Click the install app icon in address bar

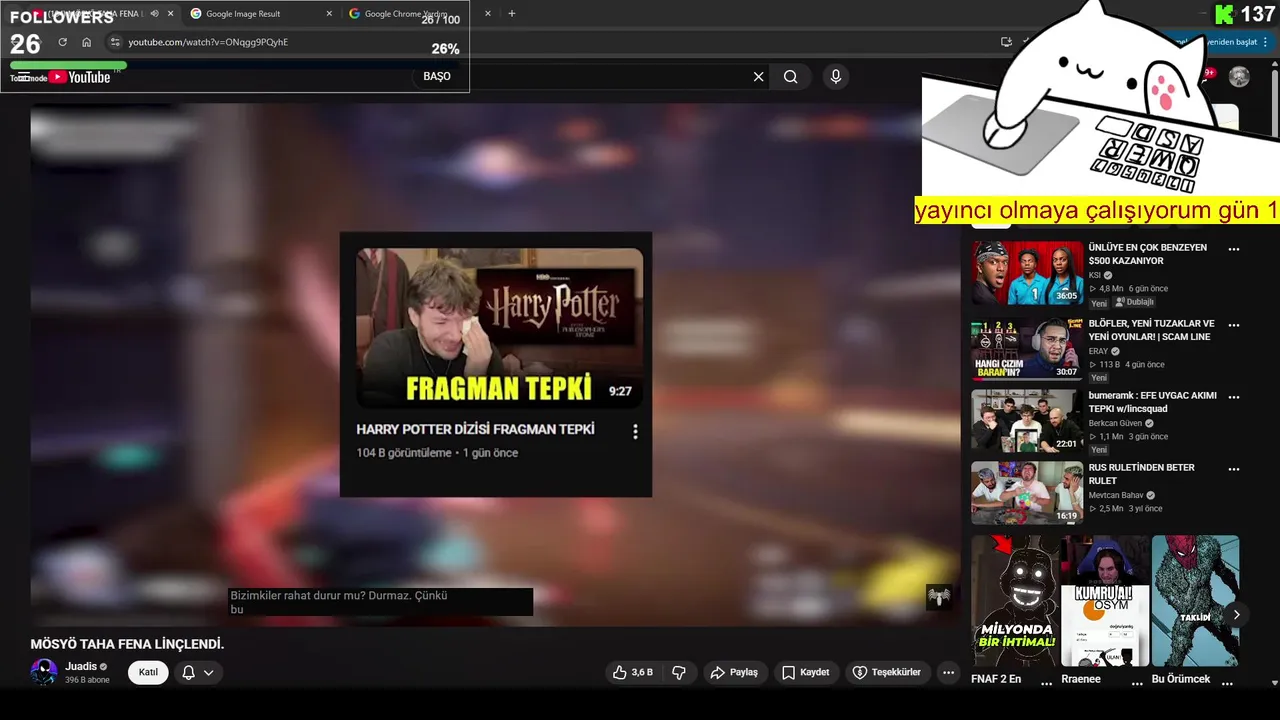[x=1006, y=42]
